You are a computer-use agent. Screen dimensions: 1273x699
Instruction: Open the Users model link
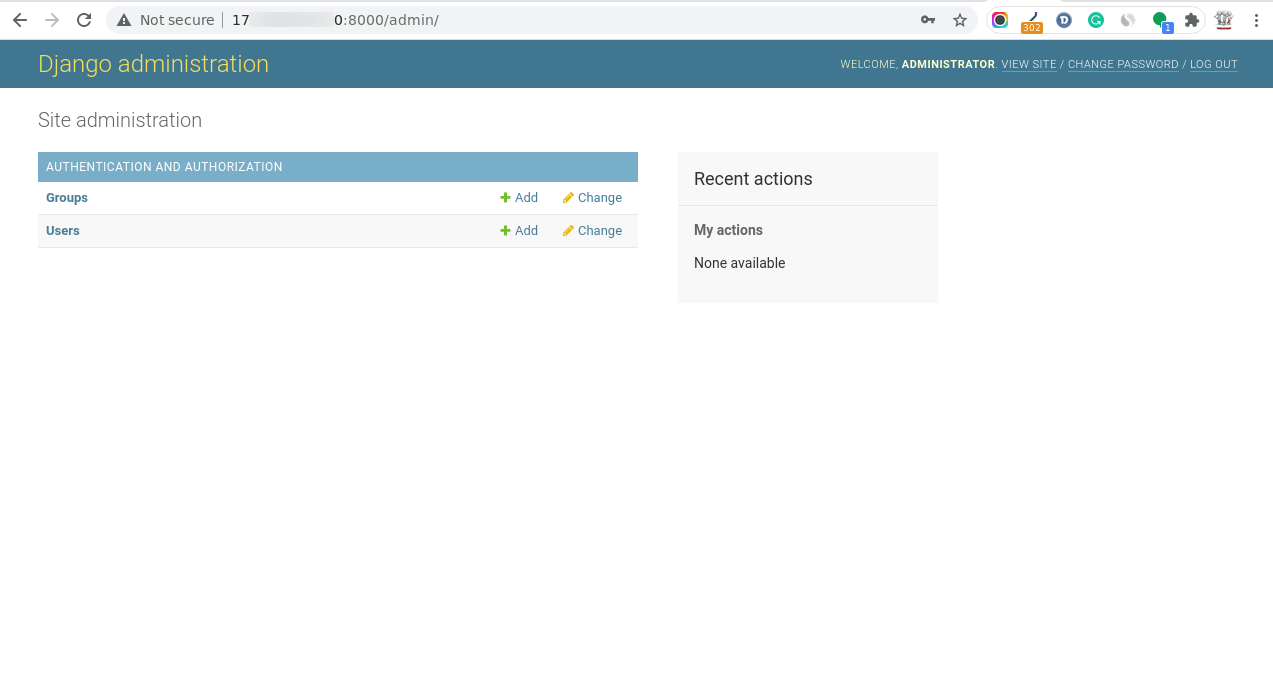[x=63, y=231]
